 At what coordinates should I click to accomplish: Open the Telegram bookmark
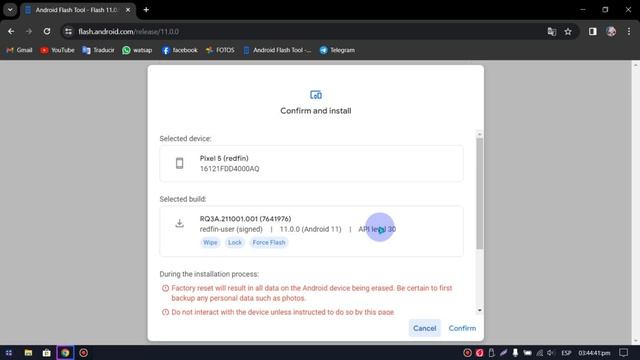(337, 50)
